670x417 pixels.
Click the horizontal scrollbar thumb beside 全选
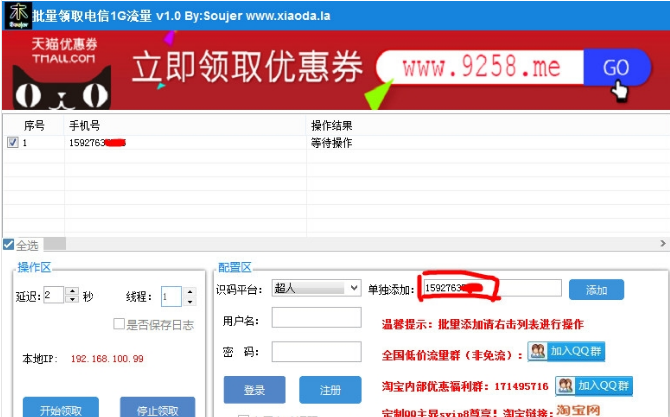[x=55, y=244]
